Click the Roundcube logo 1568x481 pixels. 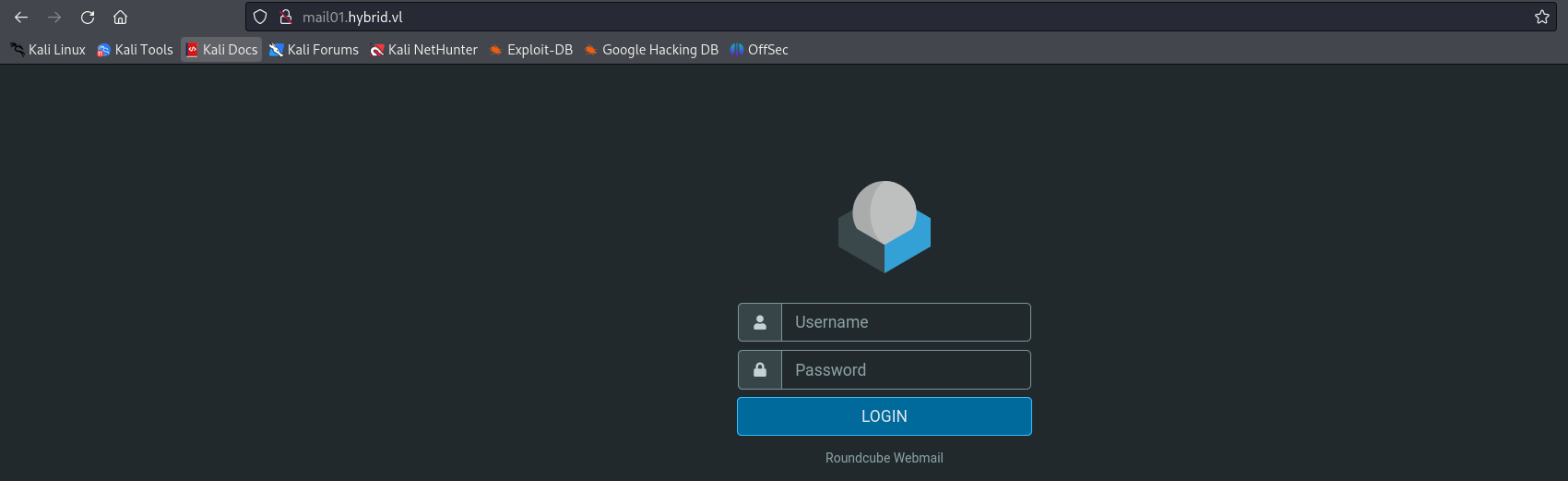884,227
